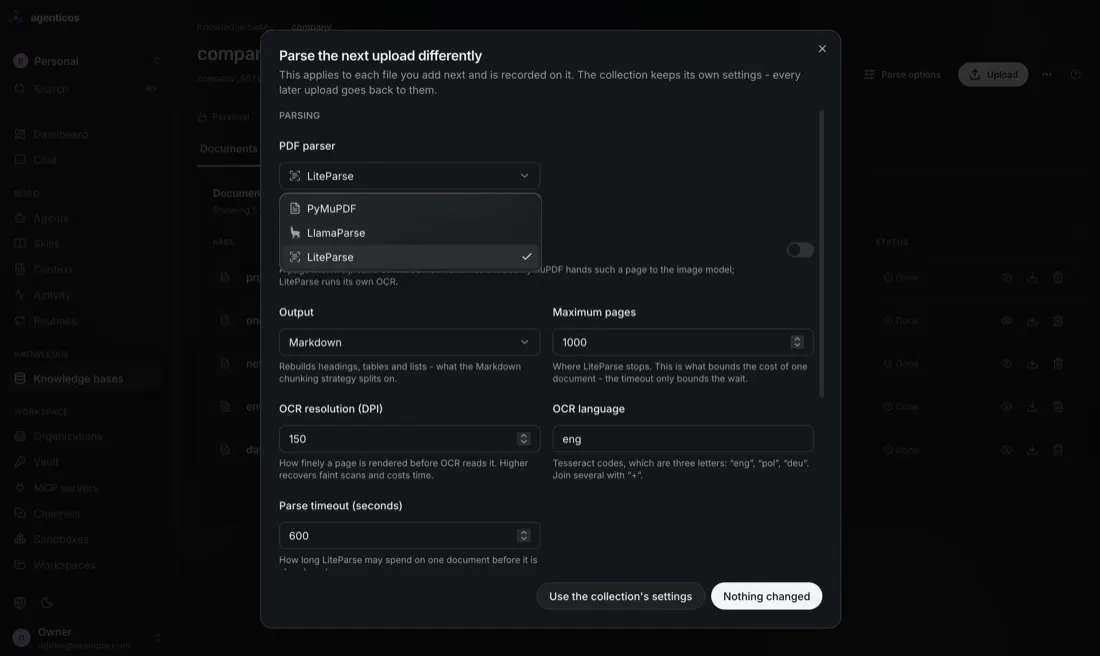Open Routines from the sidebar
This screenshot has width=1100, height=656.
(87, 321)
